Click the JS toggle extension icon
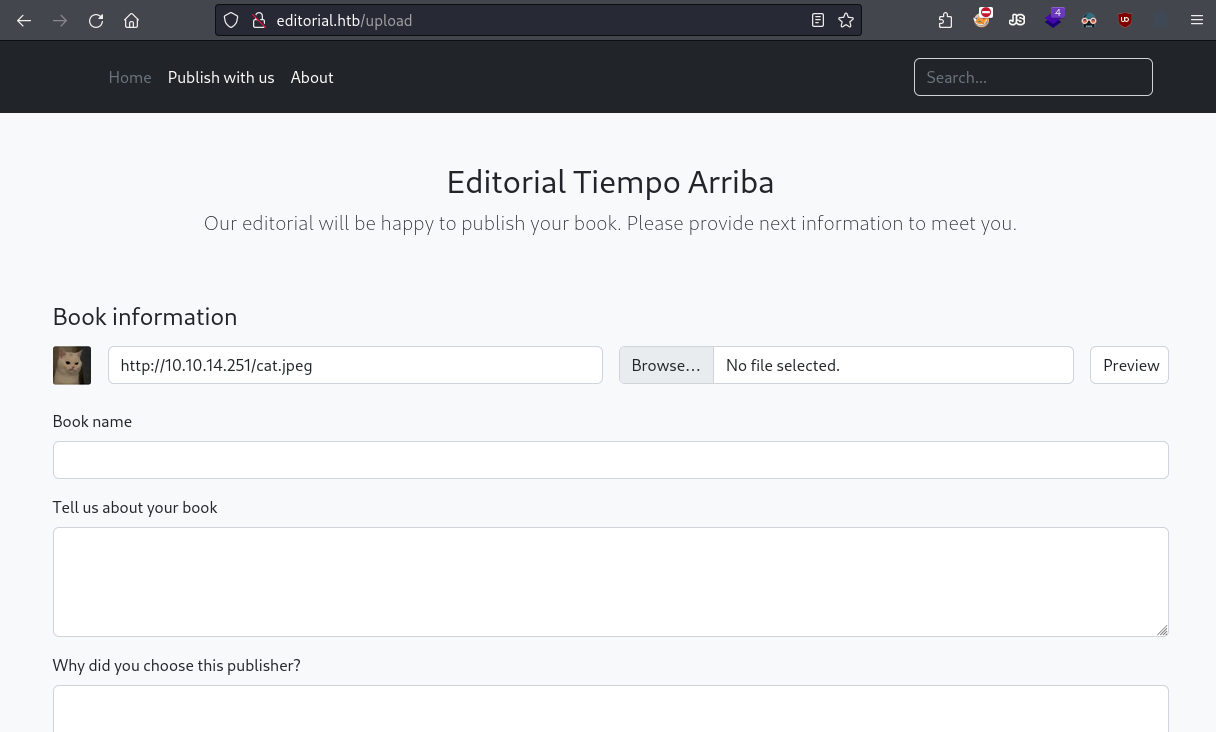This screenshot has height=732, width=1216. click(1017, 20)
